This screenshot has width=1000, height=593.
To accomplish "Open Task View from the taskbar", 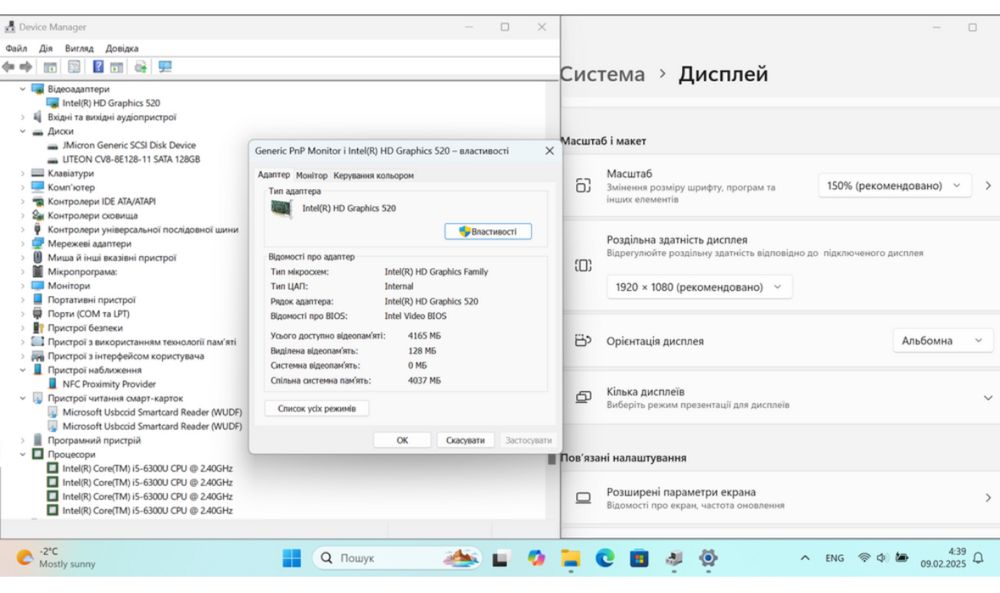I will point(501,559).
